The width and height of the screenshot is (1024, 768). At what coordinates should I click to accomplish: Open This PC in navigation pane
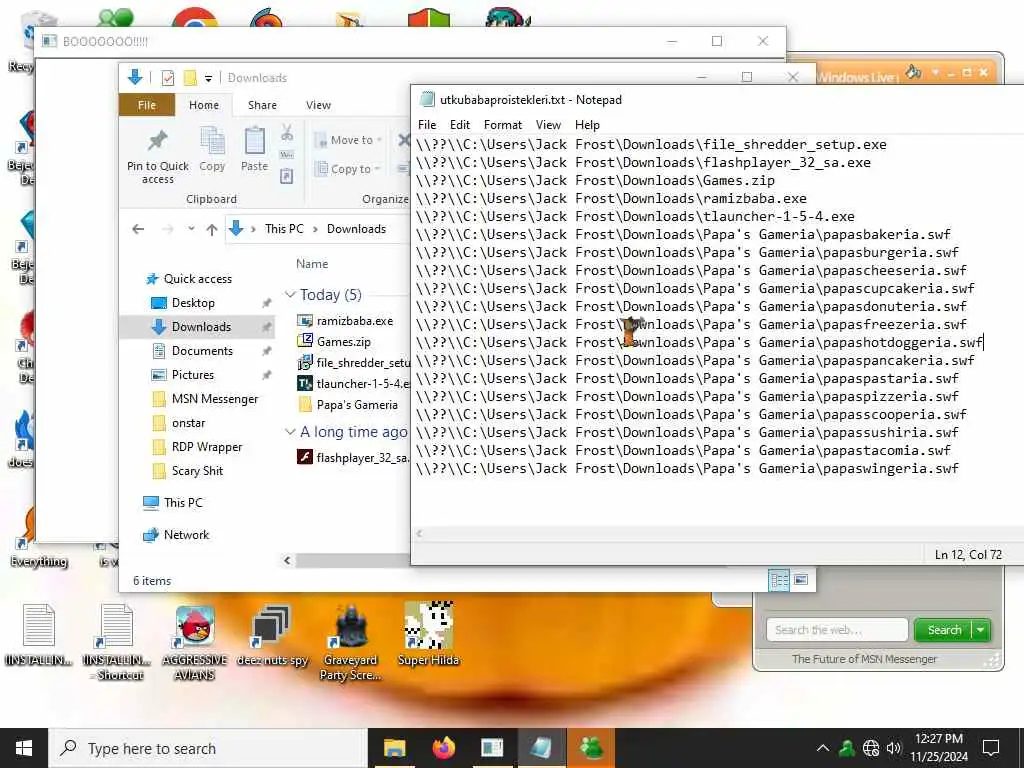(x=183, y=503)
